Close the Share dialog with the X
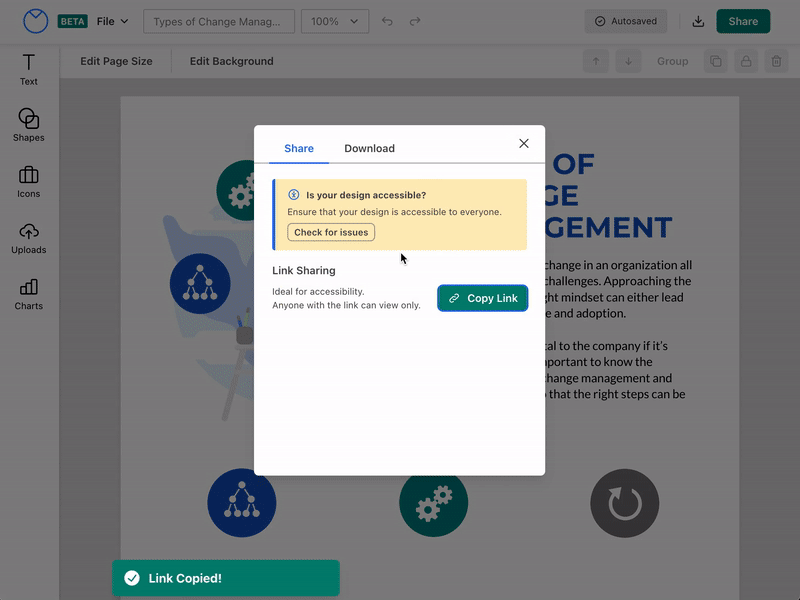 pos(523,143)
